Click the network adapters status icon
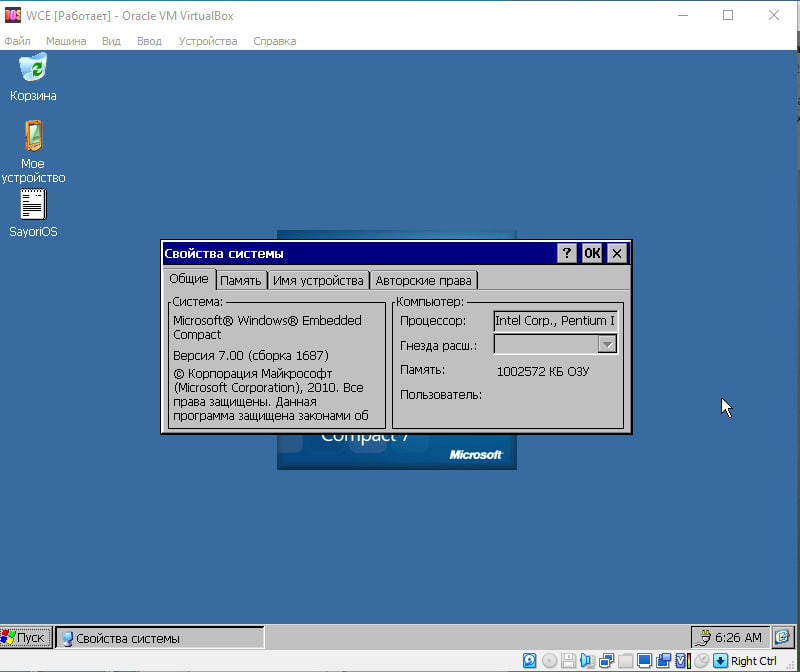This screenshot has height=672, width=800. click(x=606, y=661)
